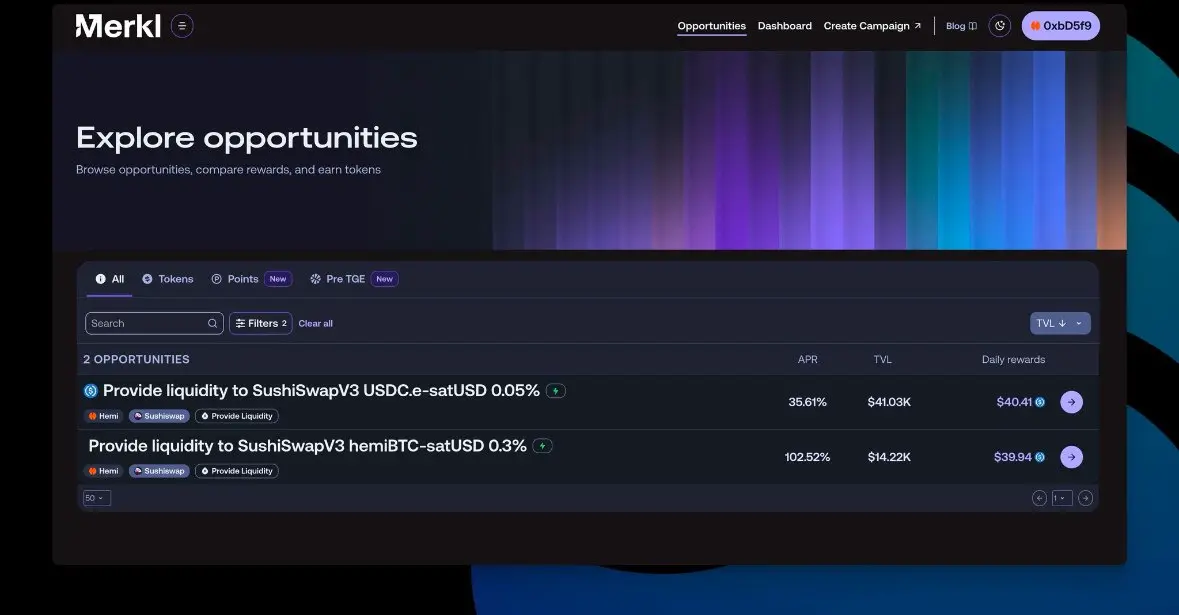Click the $14.22K TVL value

889,457
